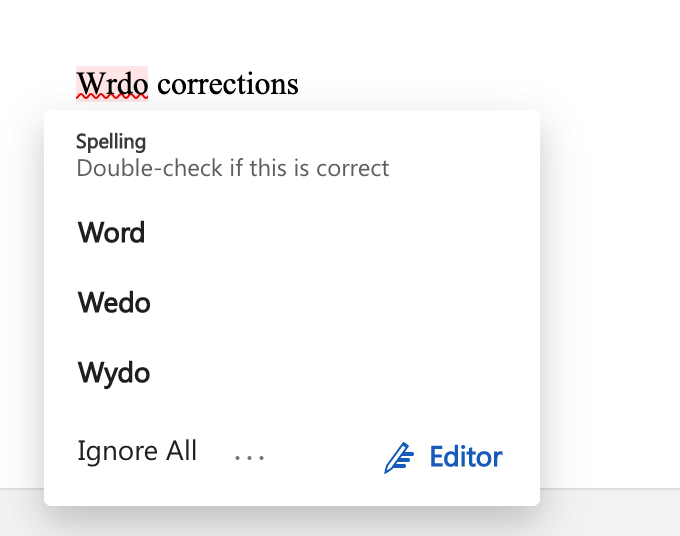680x536 pixels.
Task: Click Ignore All
Action: [x=137, y=451]
